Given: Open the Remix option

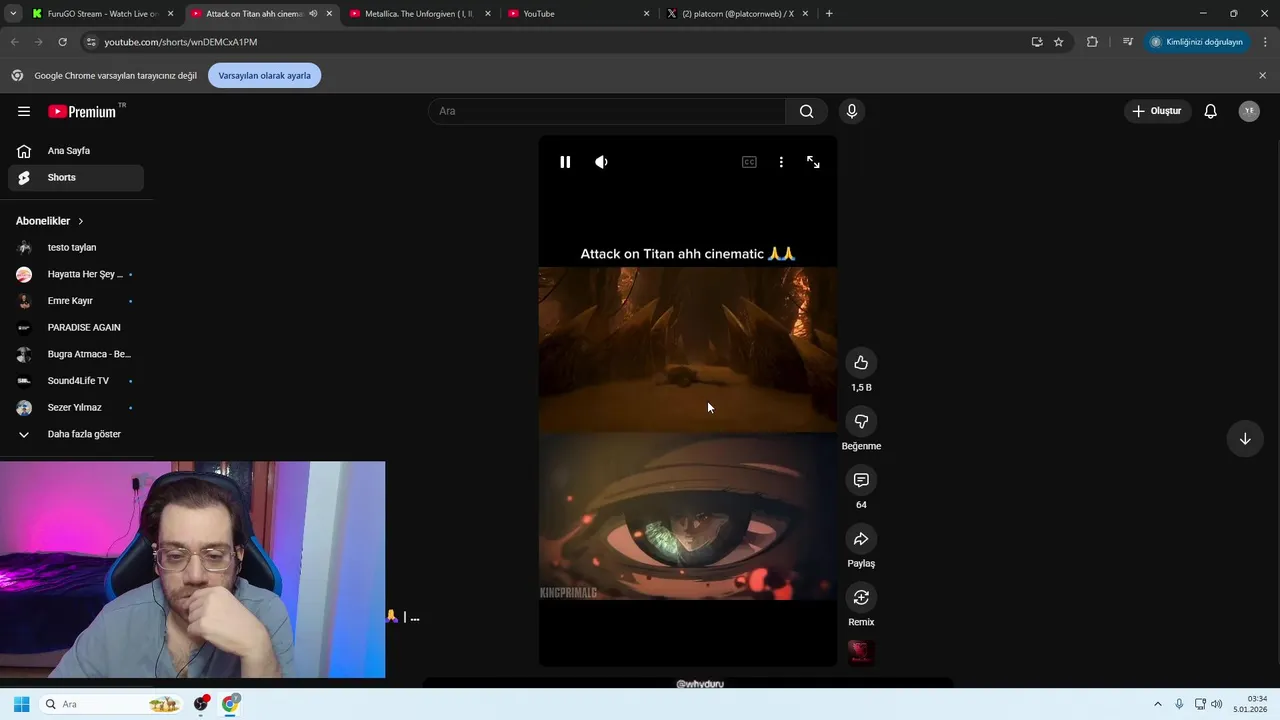Looking at the screenshot, I should (x=861, y=598).
